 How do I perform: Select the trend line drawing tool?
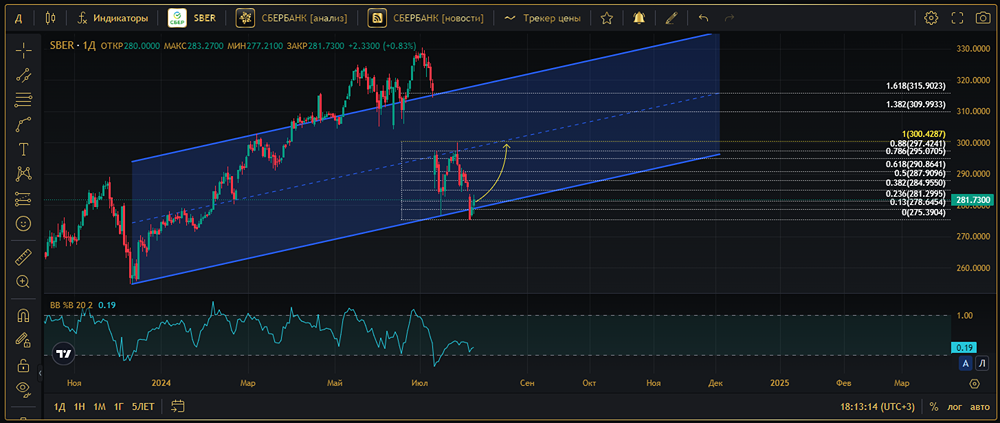click(22, 75)
